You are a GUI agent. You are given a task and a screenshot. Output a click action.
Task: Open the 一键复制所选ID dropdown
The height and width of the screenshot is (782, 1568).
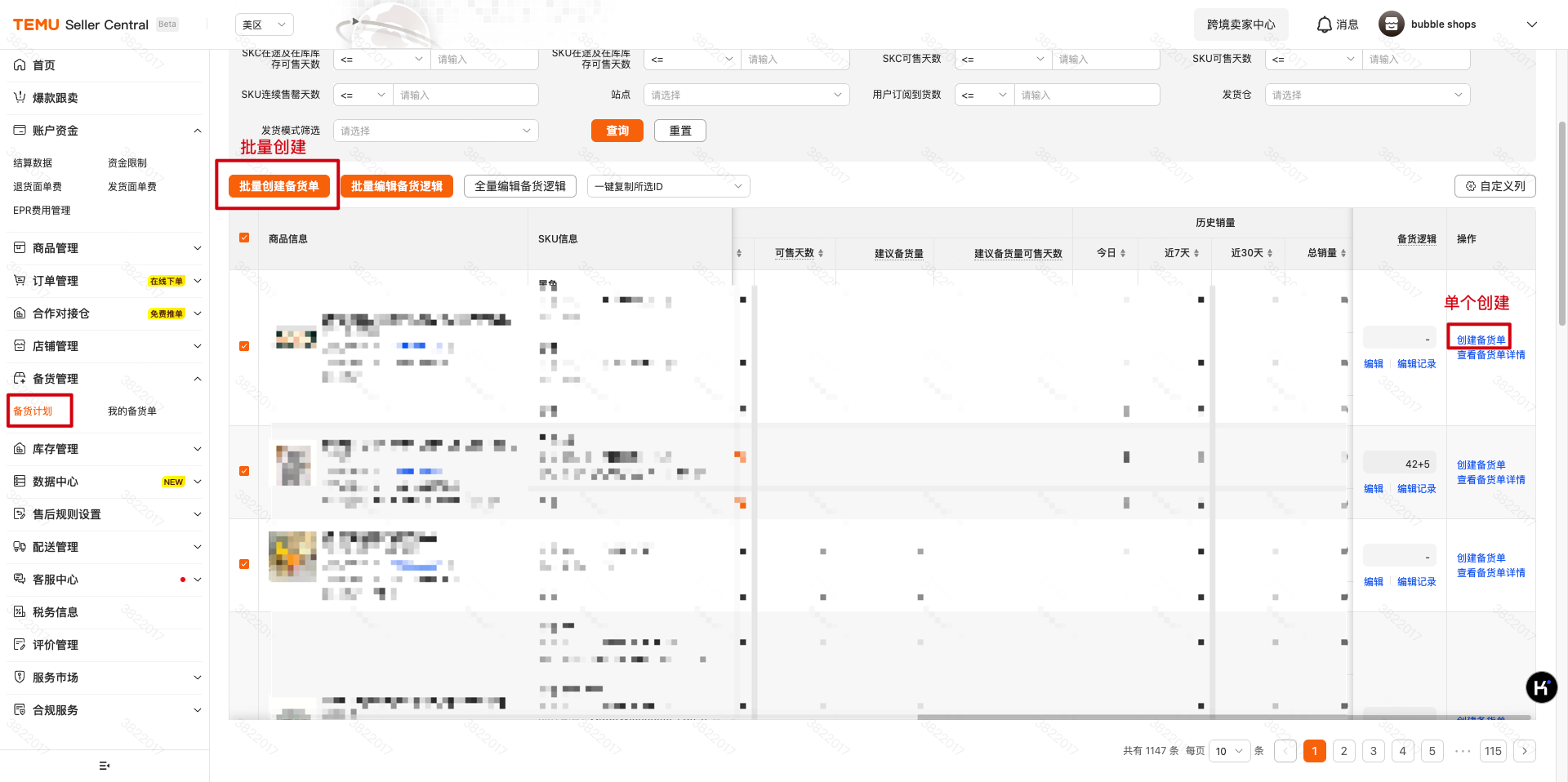coord(668,186)
